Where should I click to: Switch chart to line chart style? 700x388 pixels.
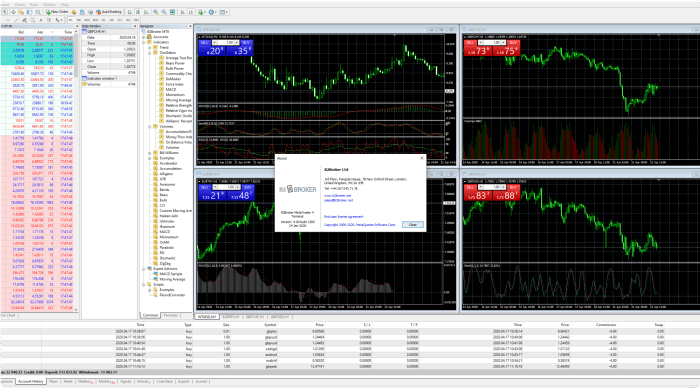pos(146,12)
